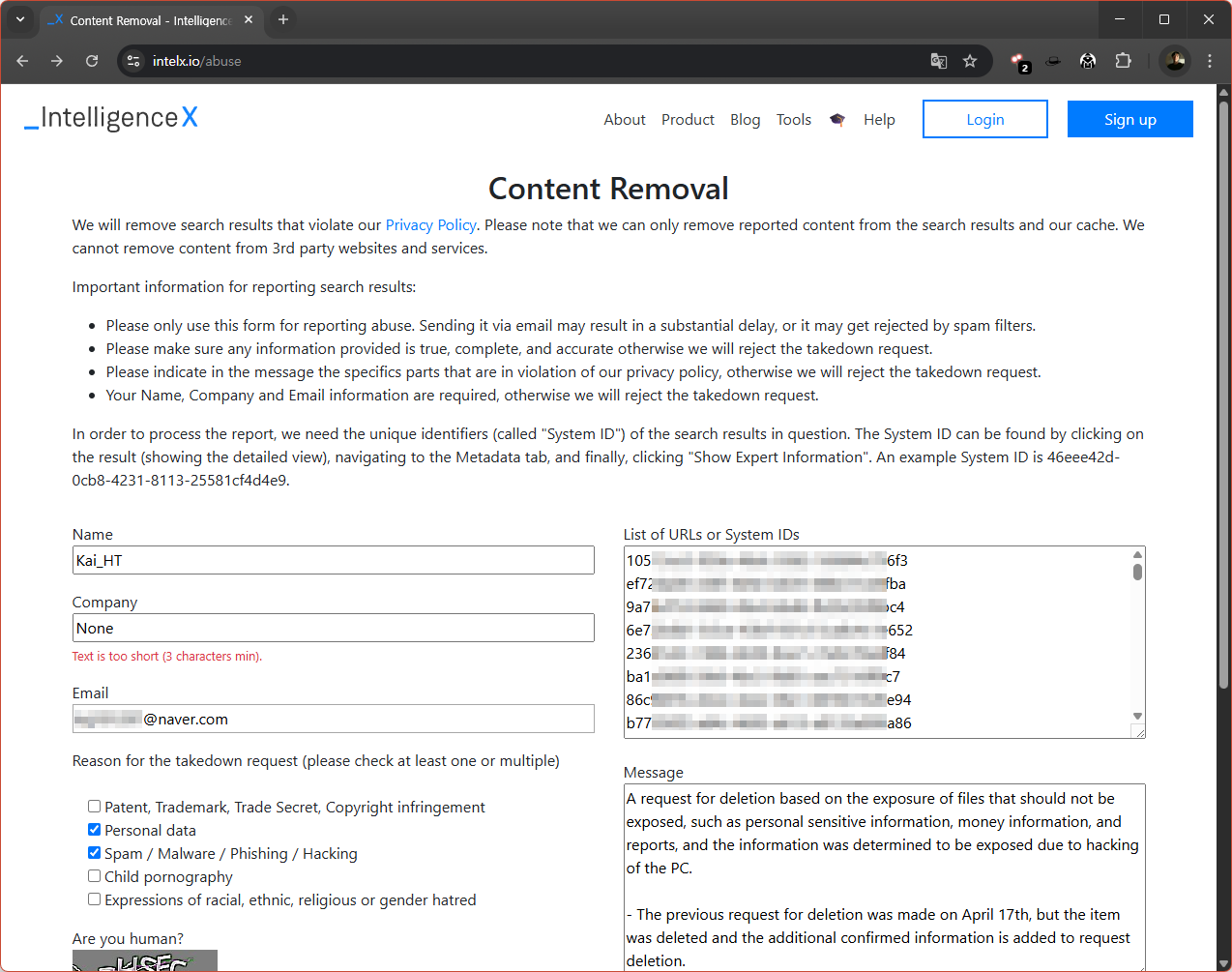This screenshot has width=1232, height=972.
Task: Bookmark this page with star icon
Action: tap(970, 61)
